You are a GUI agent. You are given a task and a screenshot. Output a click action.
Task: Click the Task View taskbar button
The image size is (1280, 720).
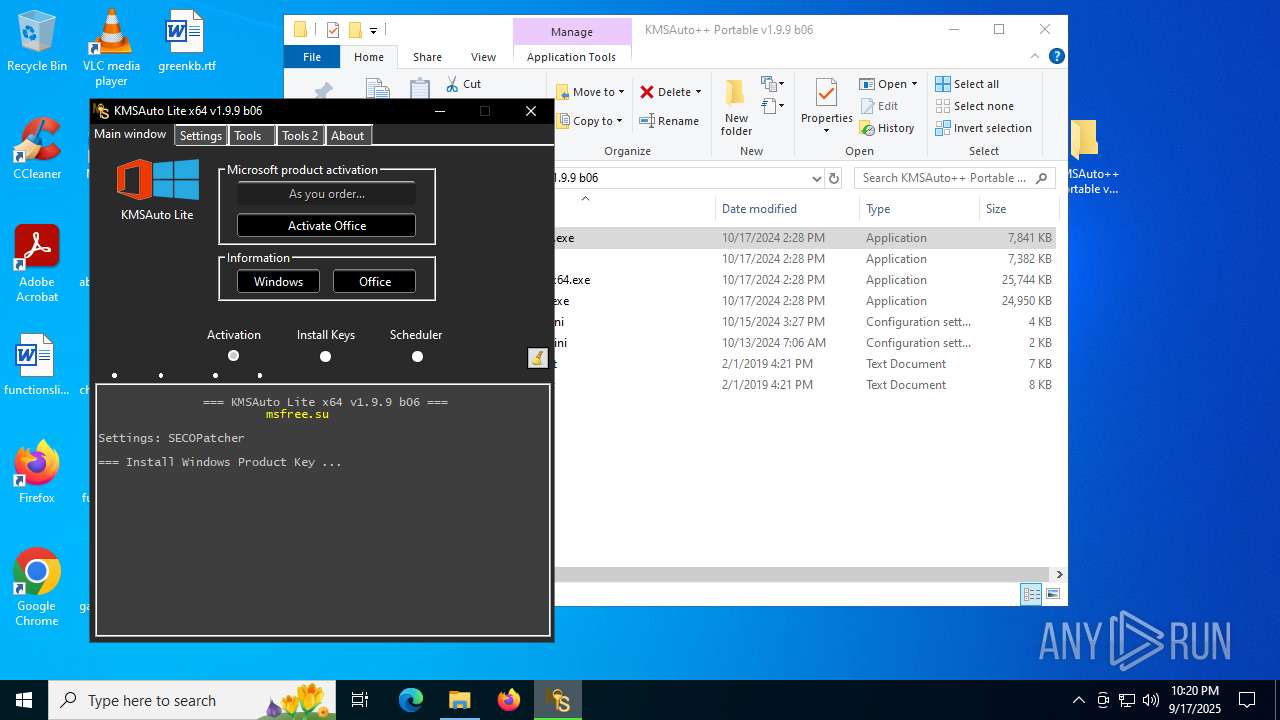point(360,700)
